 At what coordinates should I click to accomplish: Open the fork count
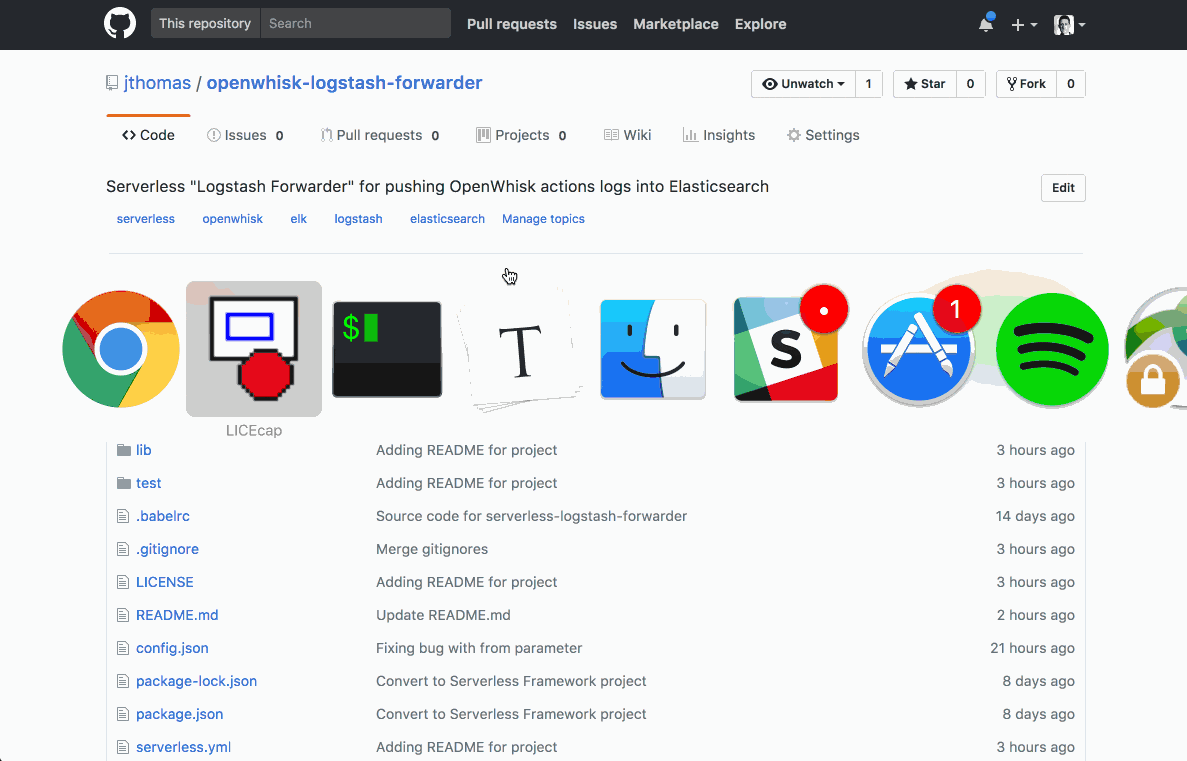(x=1070, y=84)
